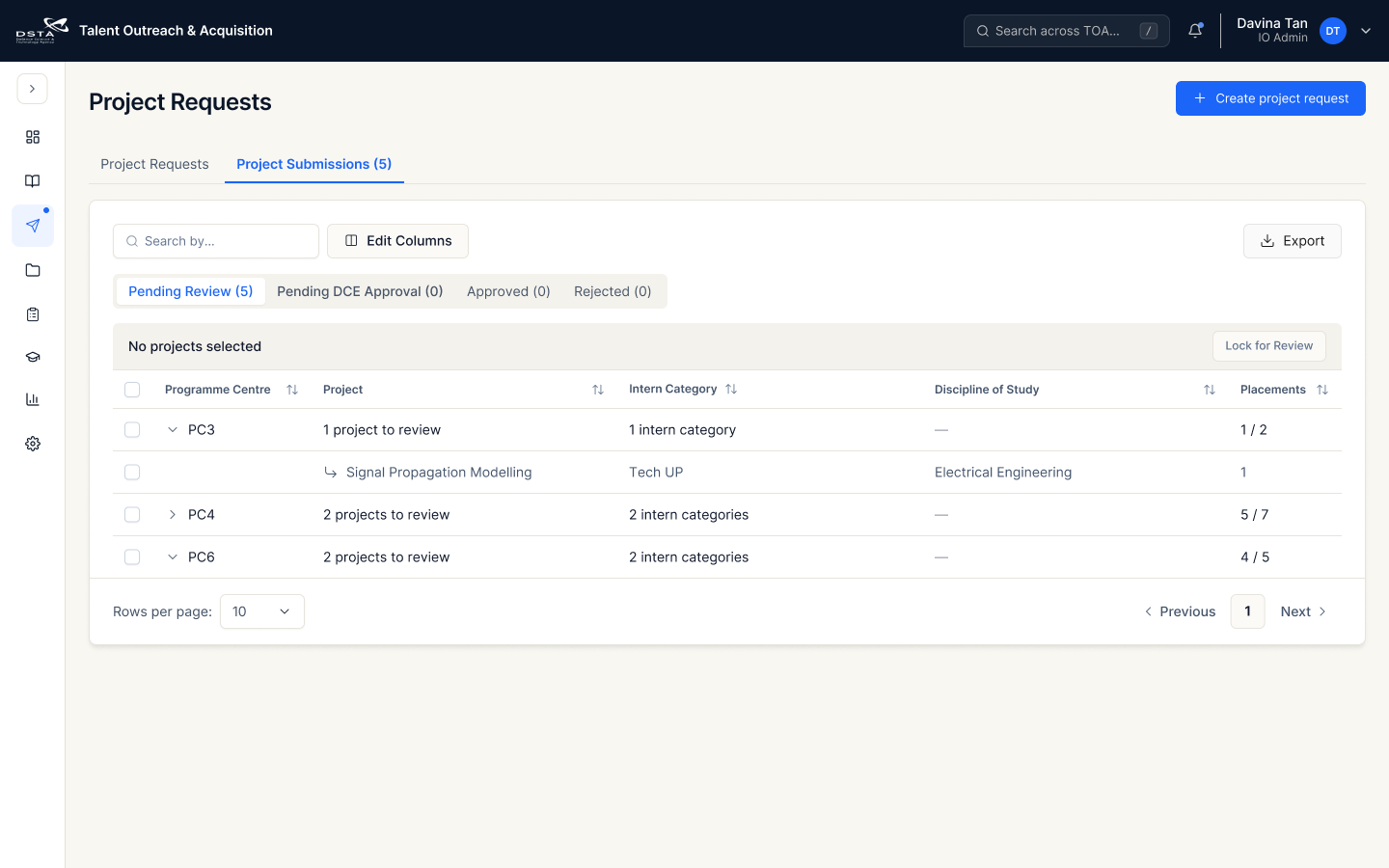Open the clipboard icon in sidebar

pos(33,314)
